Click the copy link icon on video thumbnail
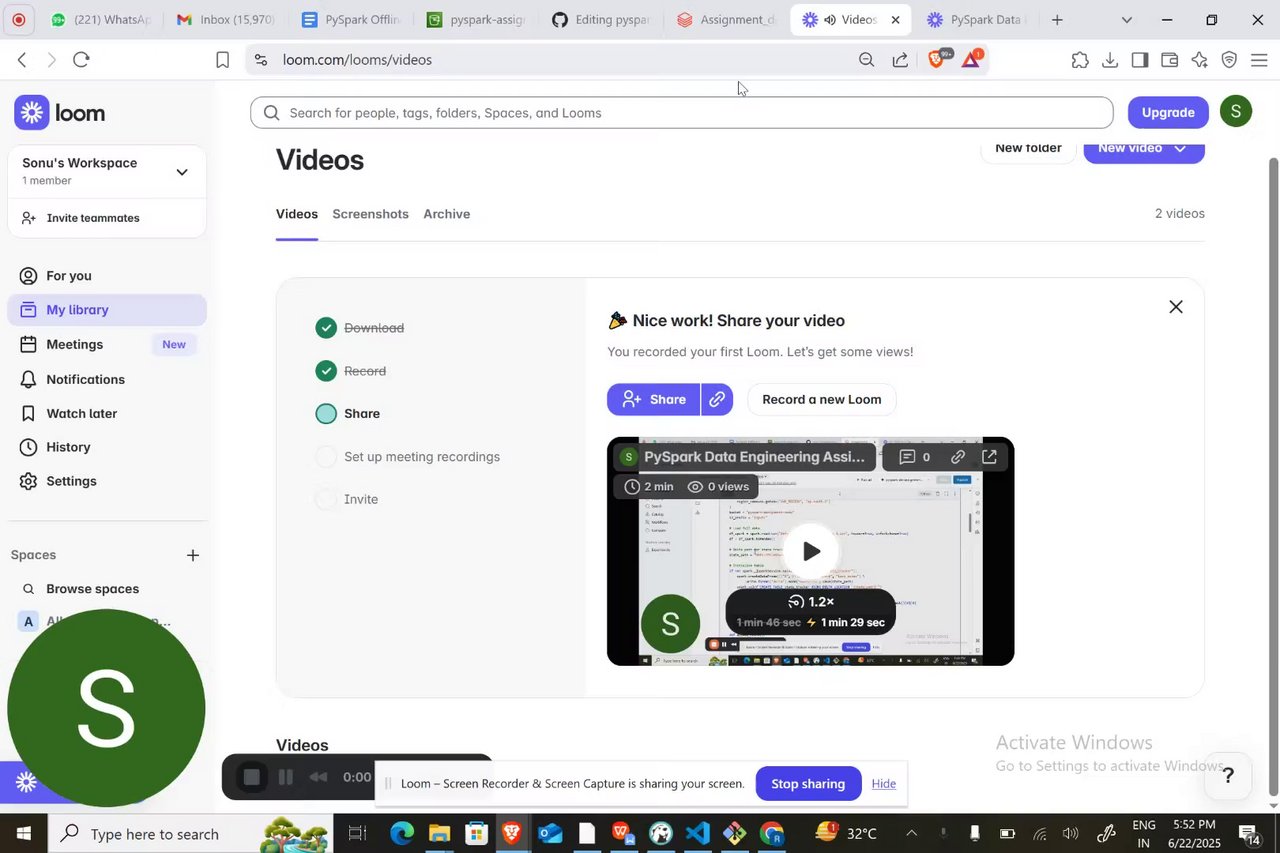 point(957,457)
